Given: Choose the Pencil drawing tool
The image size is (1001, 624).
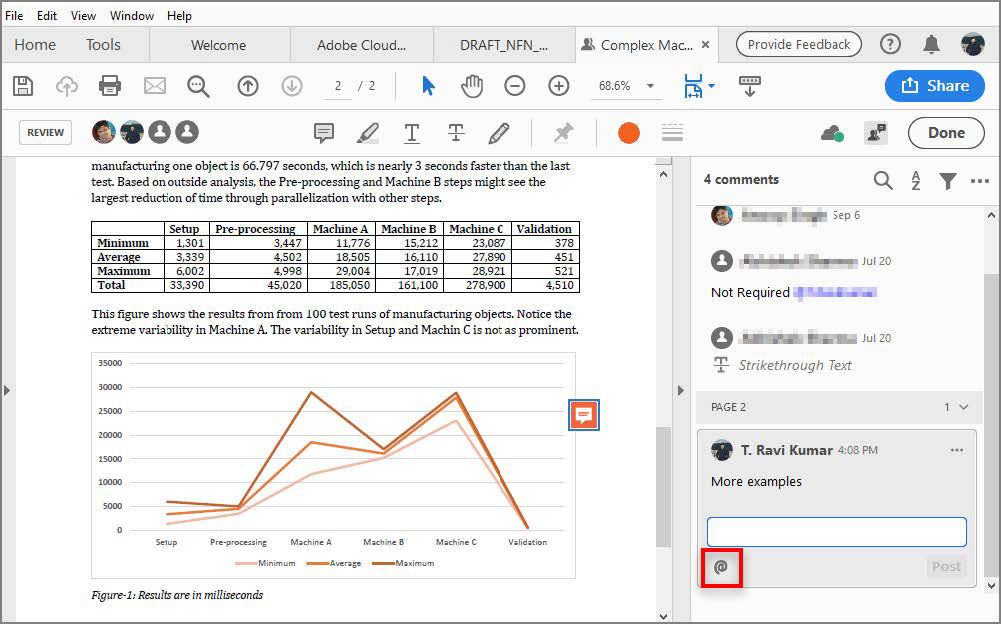Looking at the screenshot, I should click(x=499, y=133).
